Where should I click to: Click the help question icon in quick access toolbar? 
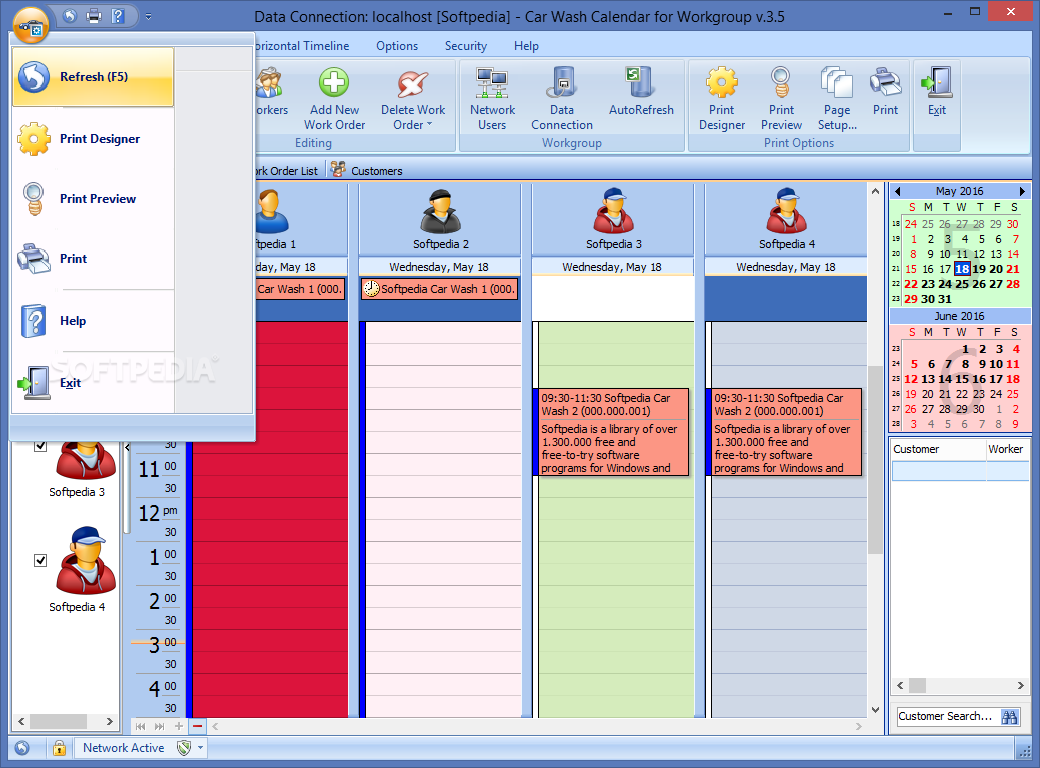117,16
